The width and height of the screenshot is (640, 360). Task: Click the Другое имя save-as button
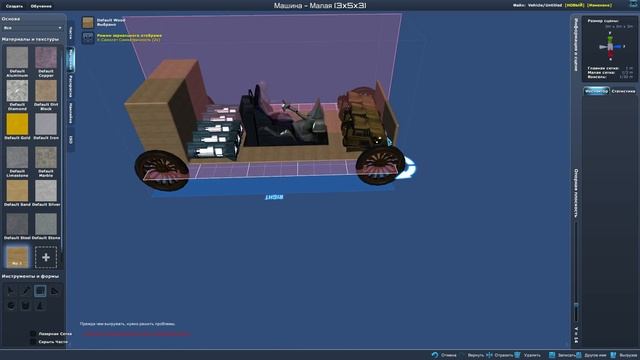[x=592, y=355]
